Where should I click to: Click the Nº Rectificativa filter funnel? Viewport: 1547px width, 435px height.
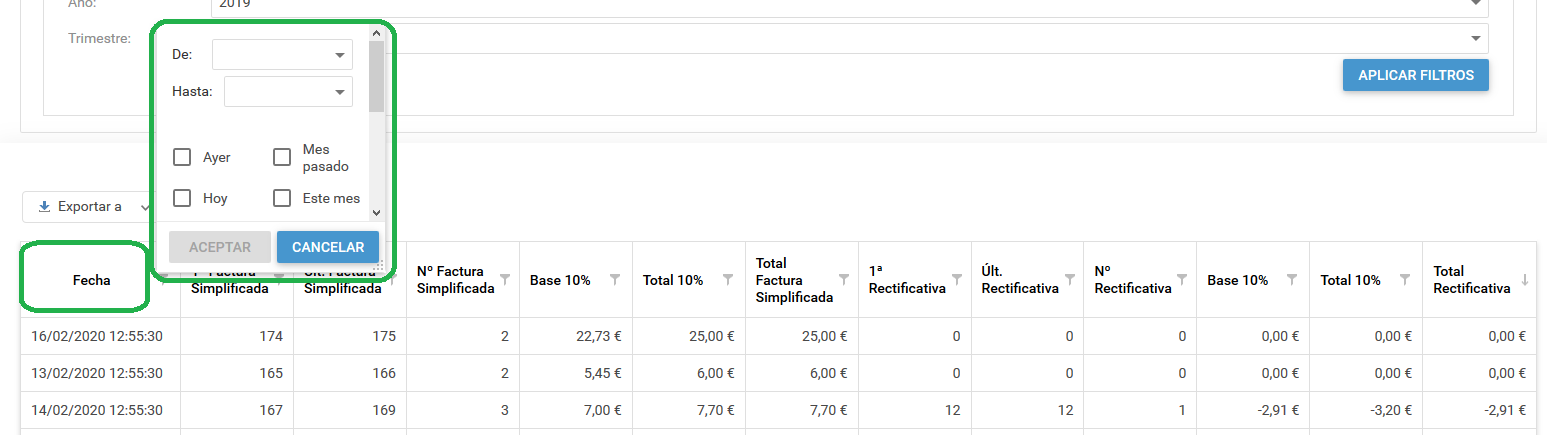(x=1183, y=279)
